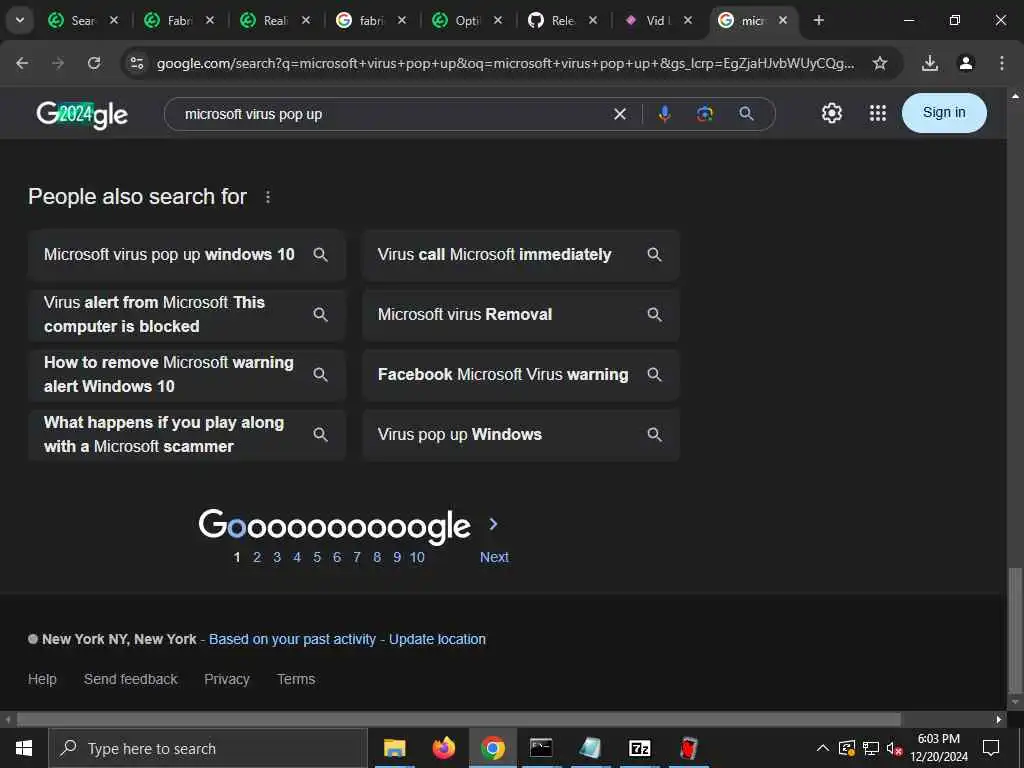
Task: Switch to the 'Fabr' browser tab
Action: click(x=179, y=20)
